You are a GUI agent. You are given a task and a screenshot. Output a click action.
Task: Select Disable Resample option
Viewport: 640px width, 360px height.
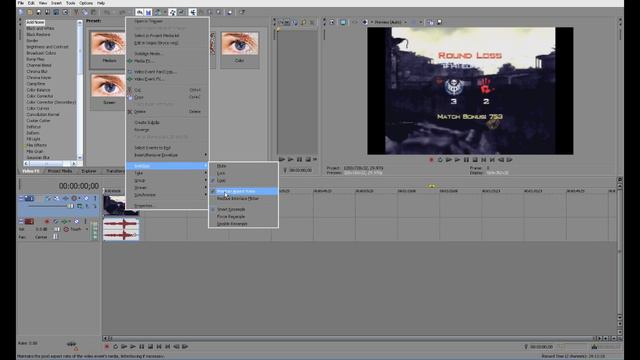243,224
